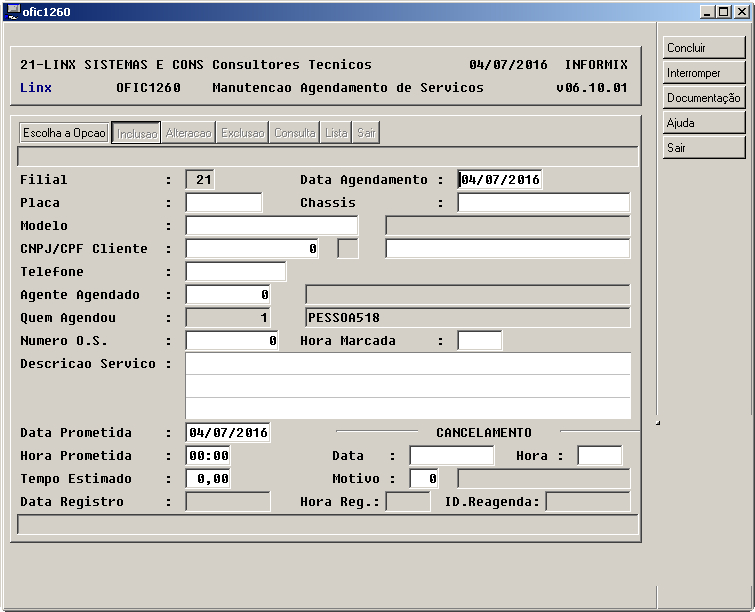Click the Data Prometida date field
Viewport: 755px width, 612px height.
point(228,432)
